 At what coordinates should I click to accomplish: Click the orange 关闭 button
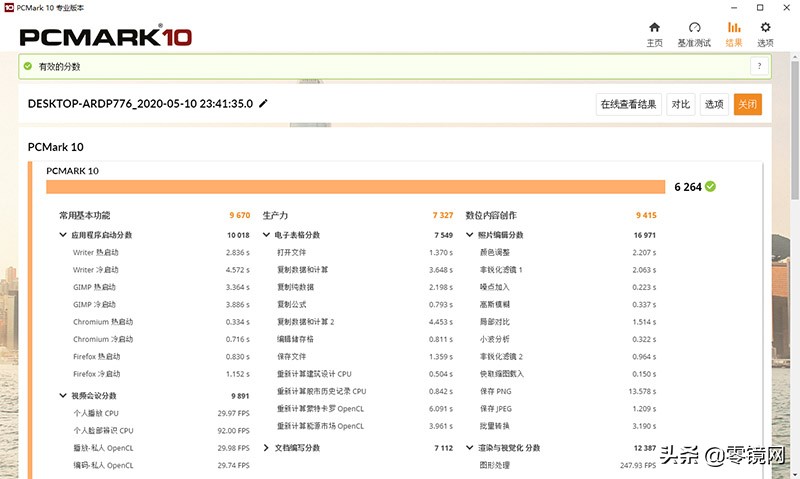pos(747,105)
